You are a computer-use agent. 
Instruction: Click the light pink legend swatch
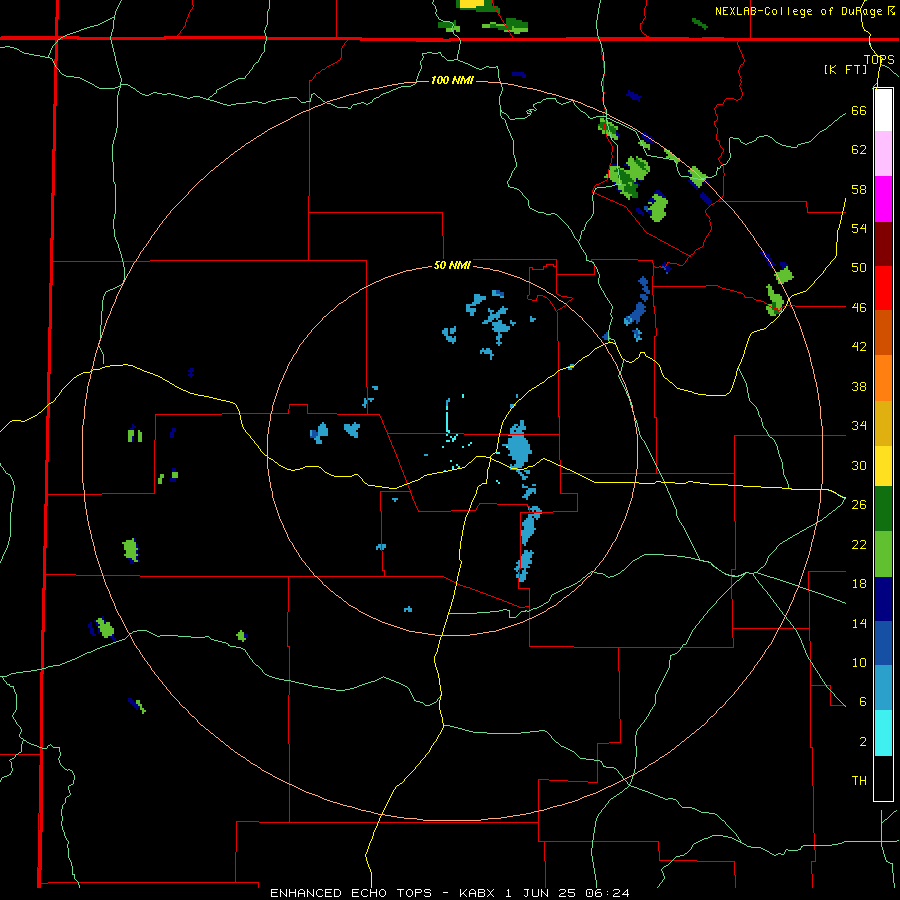[x=883, y=154]
